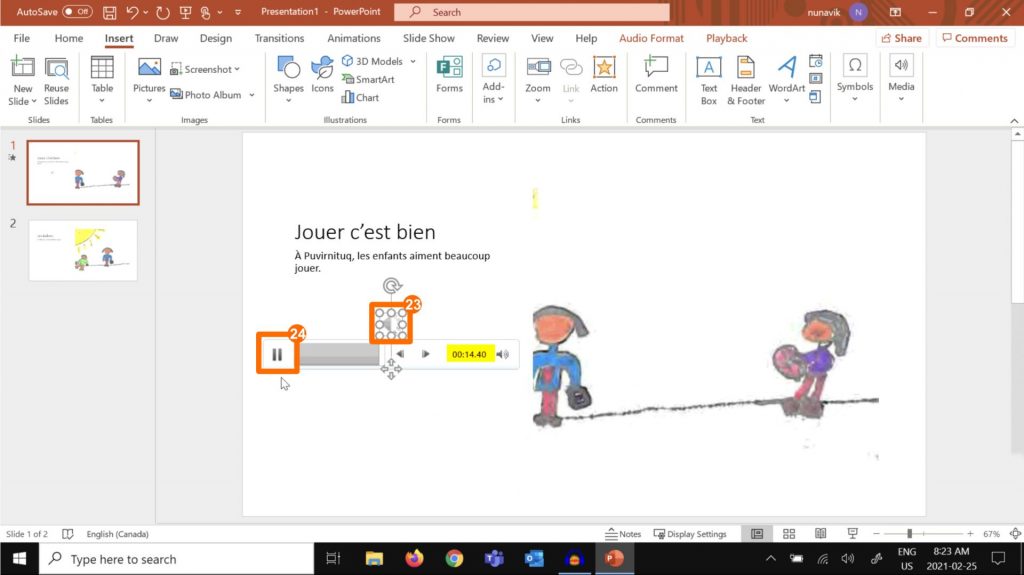Mute the audio clip volume
The width and height of the screenshot is (1024, 575).
pyautogui.click(x=503, y=354)
